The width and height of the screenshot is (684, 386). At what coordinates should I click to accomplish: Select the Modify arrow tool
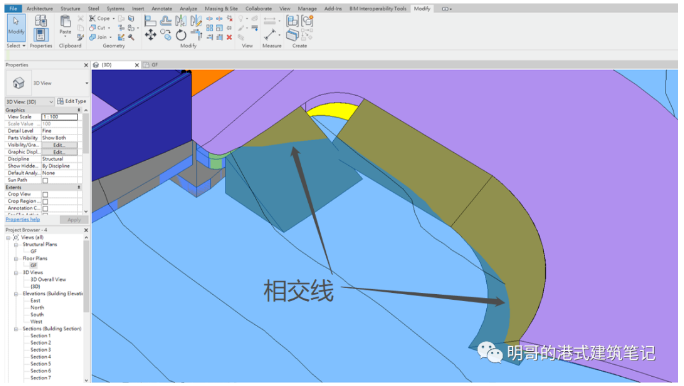click(16, 27)
